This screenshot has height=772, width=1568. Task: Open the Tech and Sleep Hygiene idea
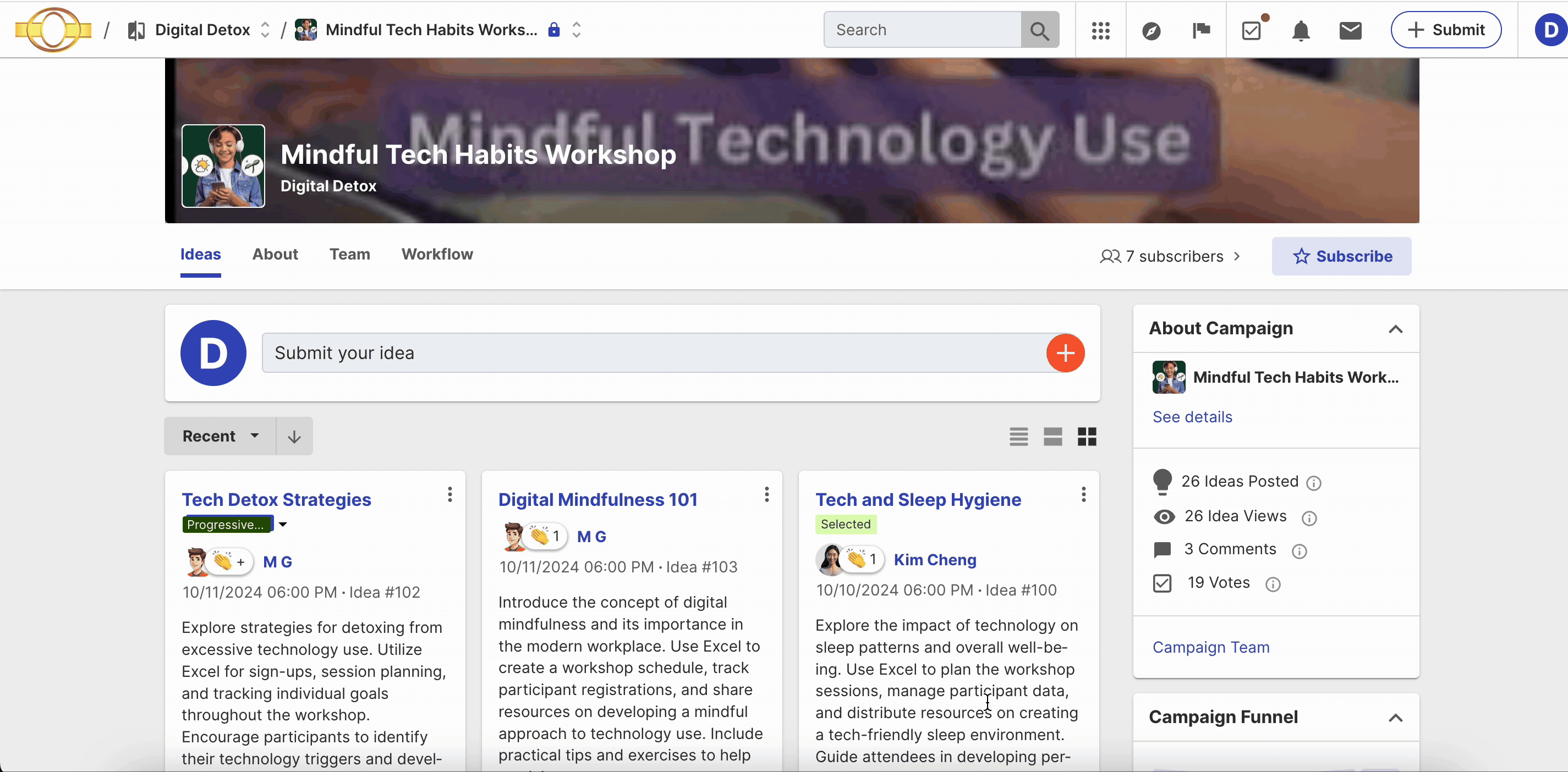(918, 499)
